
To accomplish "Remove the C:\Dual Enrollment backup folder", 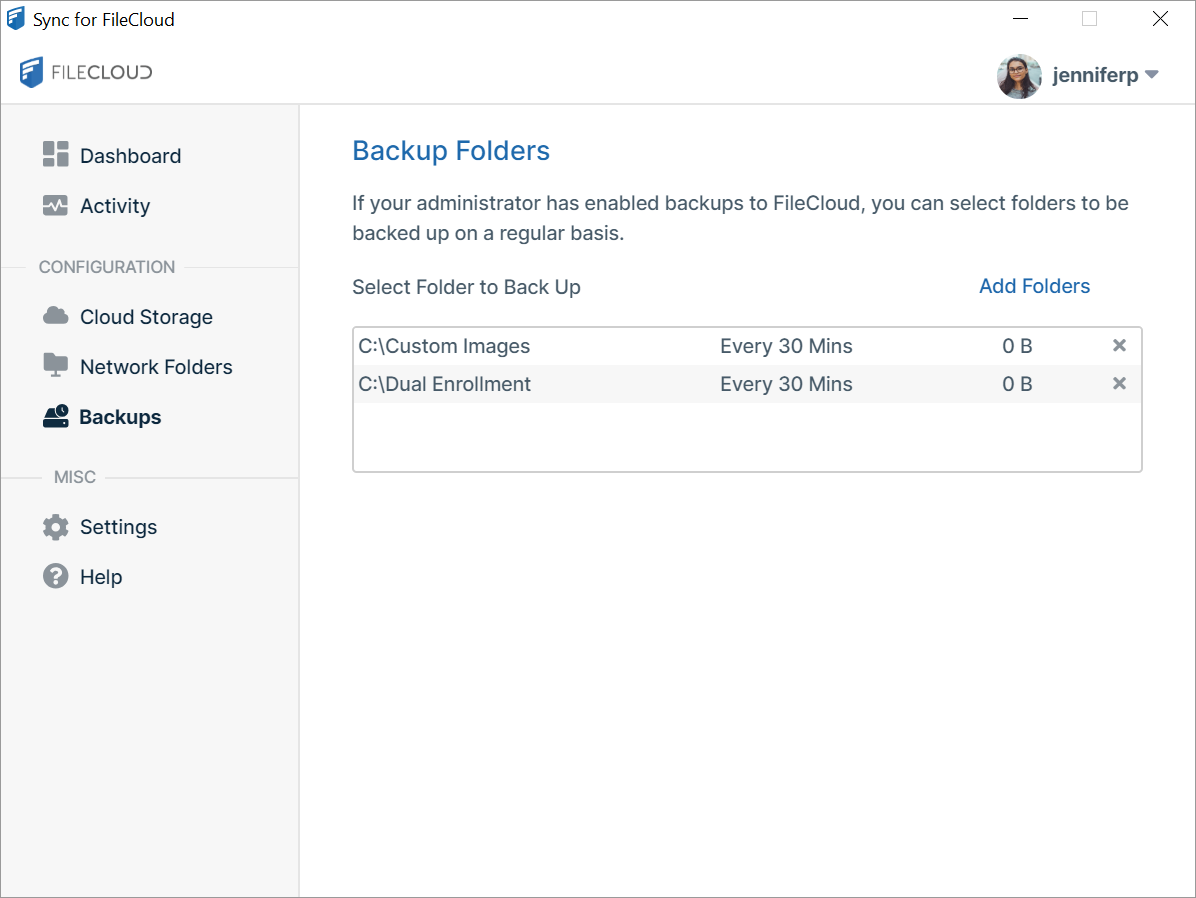I will pos(1119,384).
